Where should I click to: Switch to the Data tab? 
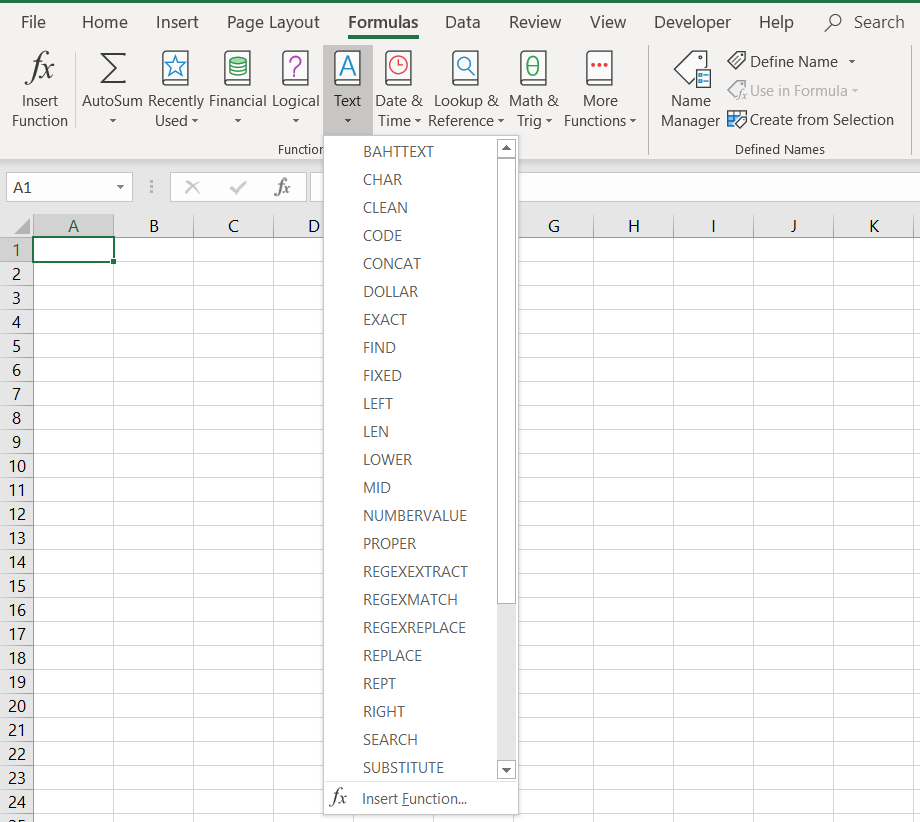462,22
